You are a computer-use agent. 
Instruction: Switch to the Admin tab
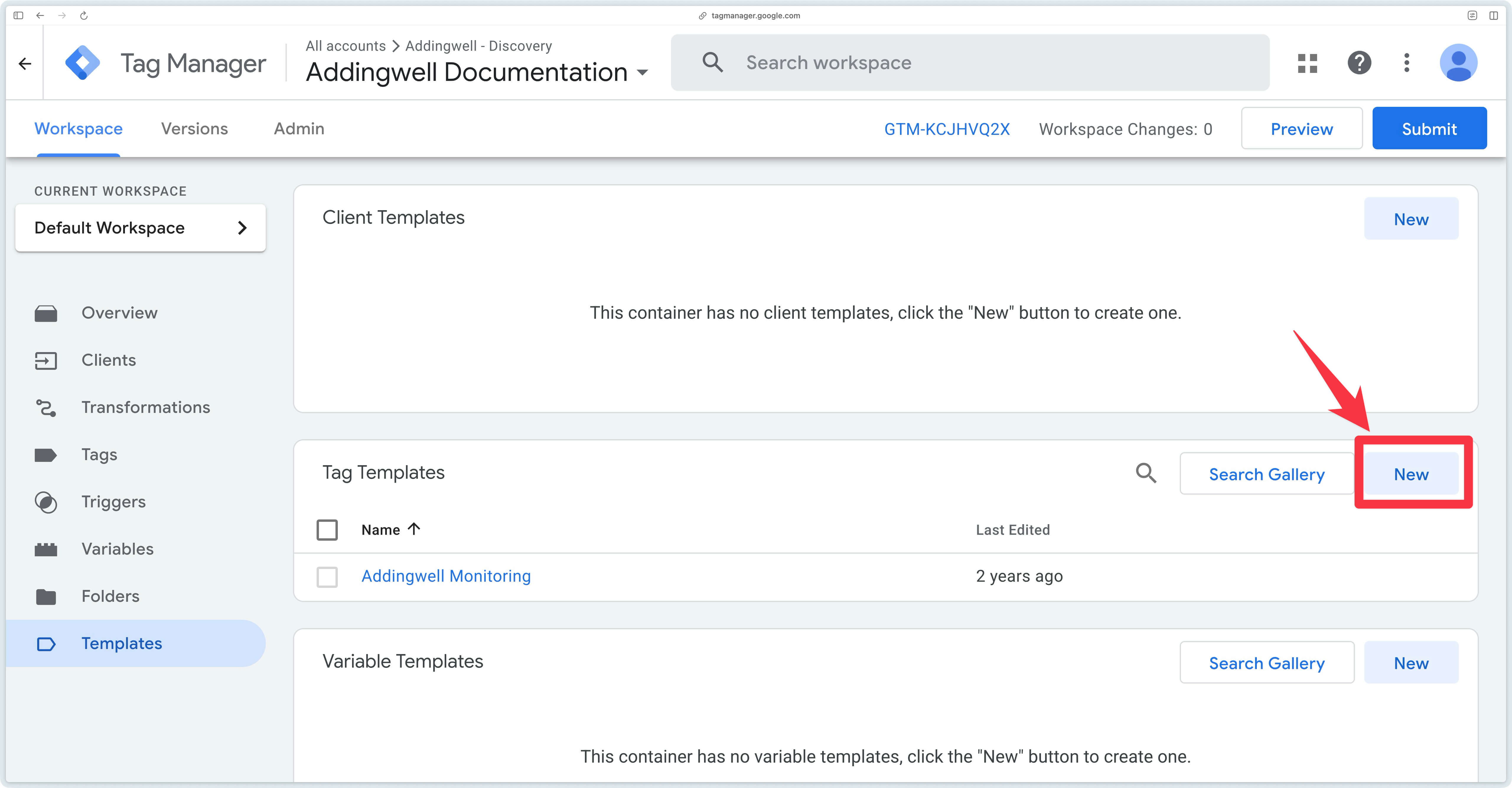click(x=299, y=128)
